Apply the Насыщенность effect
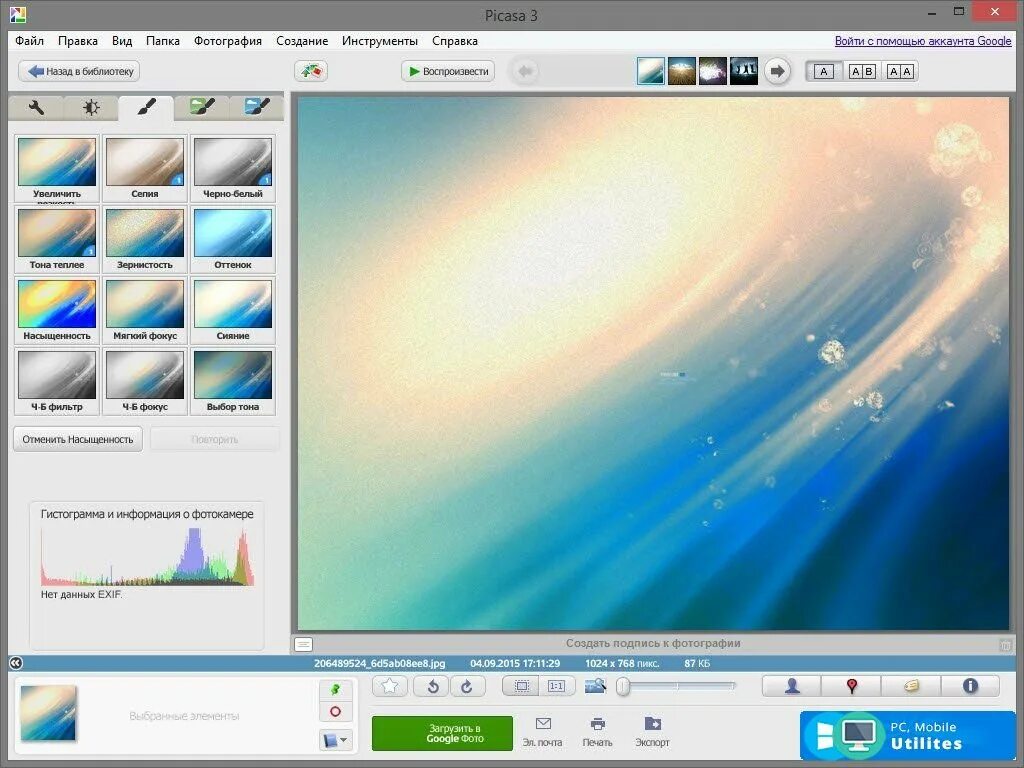Viewport: 1024px width, 768px height. click(57, 311)
